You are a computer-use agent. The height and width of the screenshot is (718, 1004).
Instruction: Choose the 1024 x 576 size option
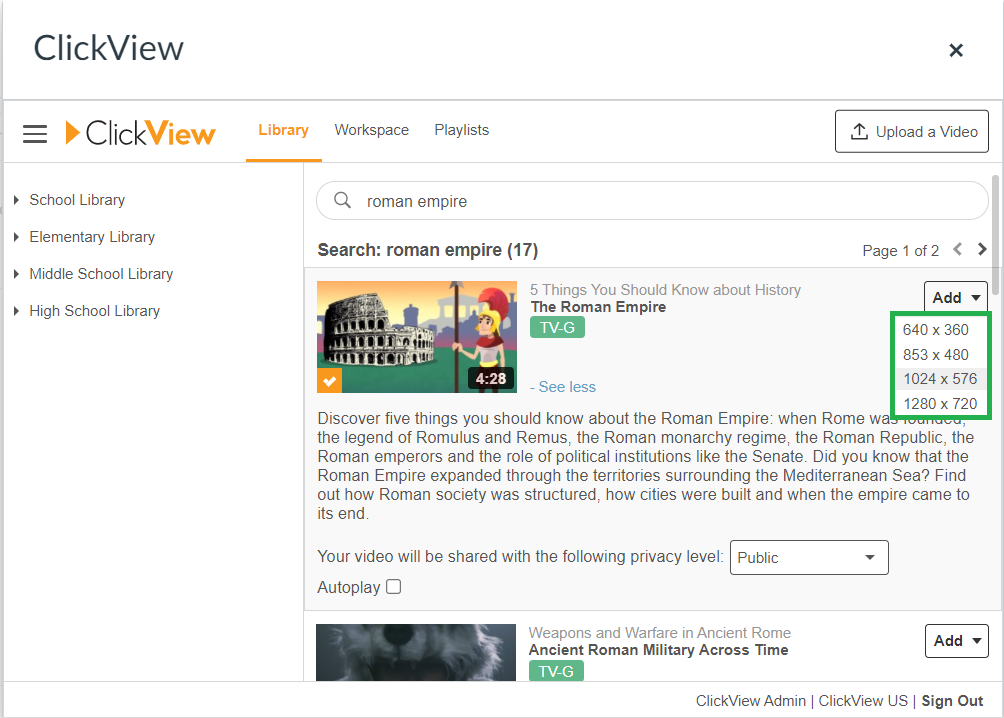(940, 379)
